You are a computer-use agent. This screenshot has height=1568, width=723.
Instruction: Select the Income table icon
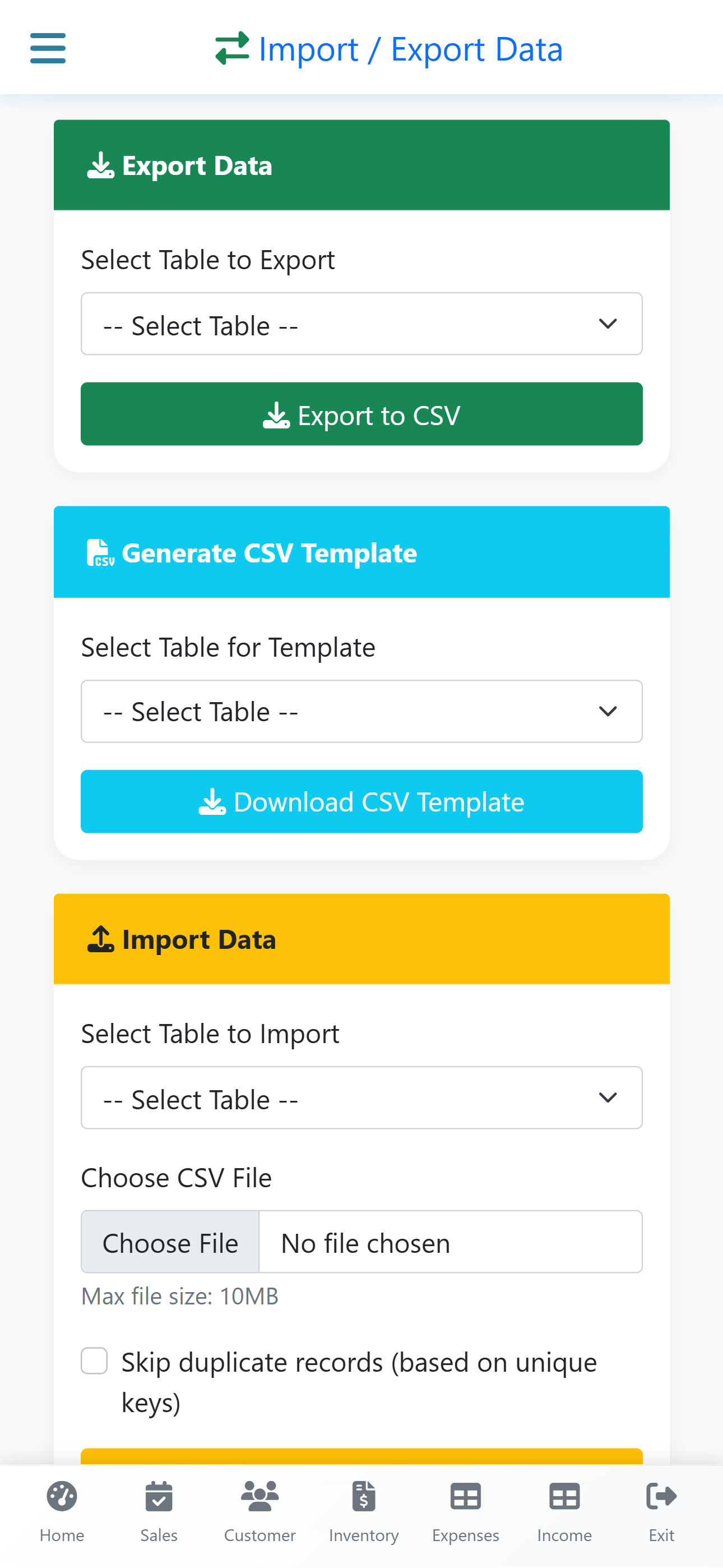click(564, 1496)
